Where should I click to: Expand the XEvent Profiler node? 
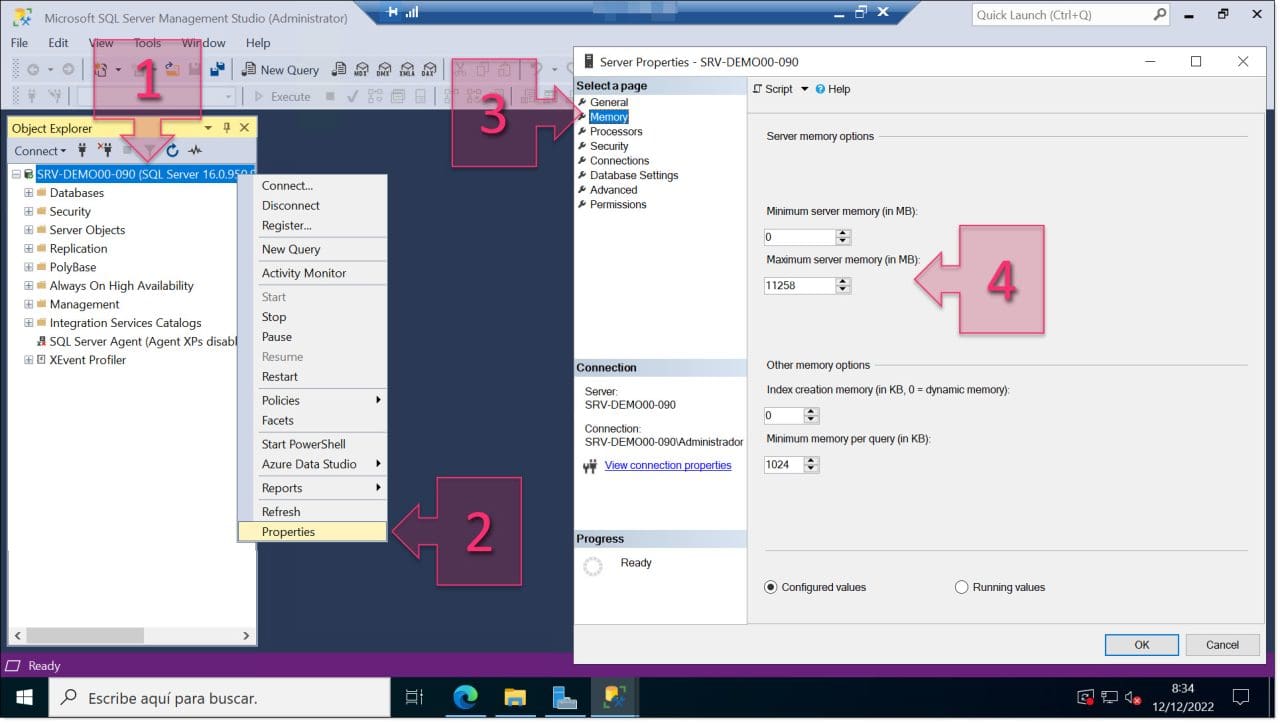28,360
